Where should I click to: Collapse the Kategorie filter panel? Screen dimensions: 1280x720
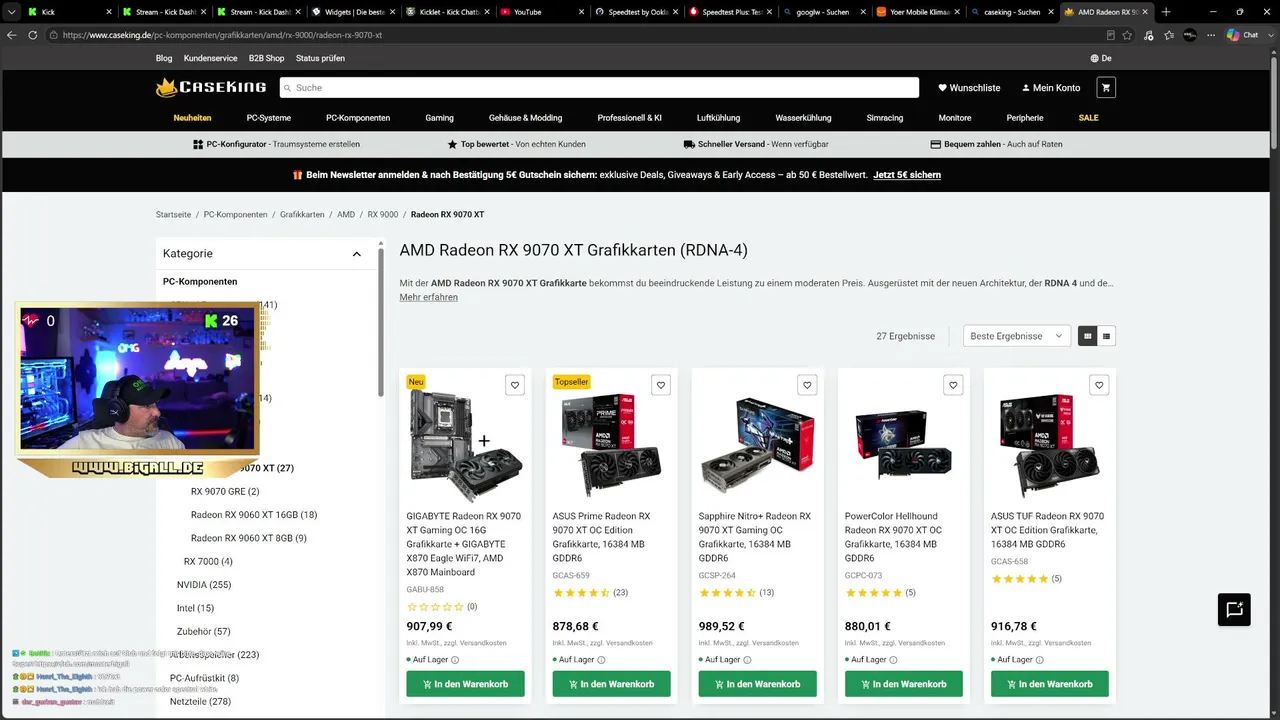coord(356,254)
